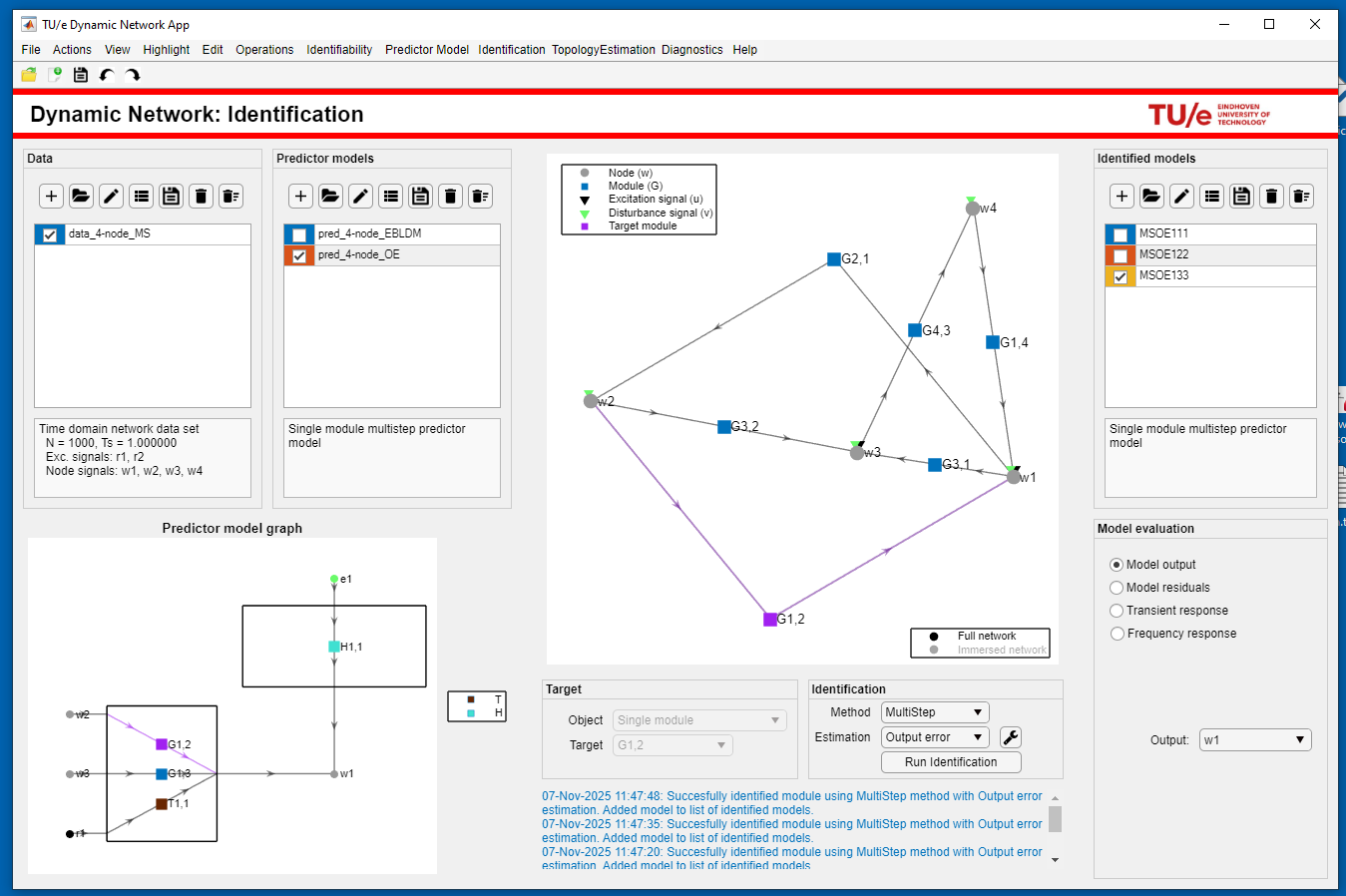Screen dimensions: 1346x896
Task: Click the Run Identification button
Action: [951, 762]
